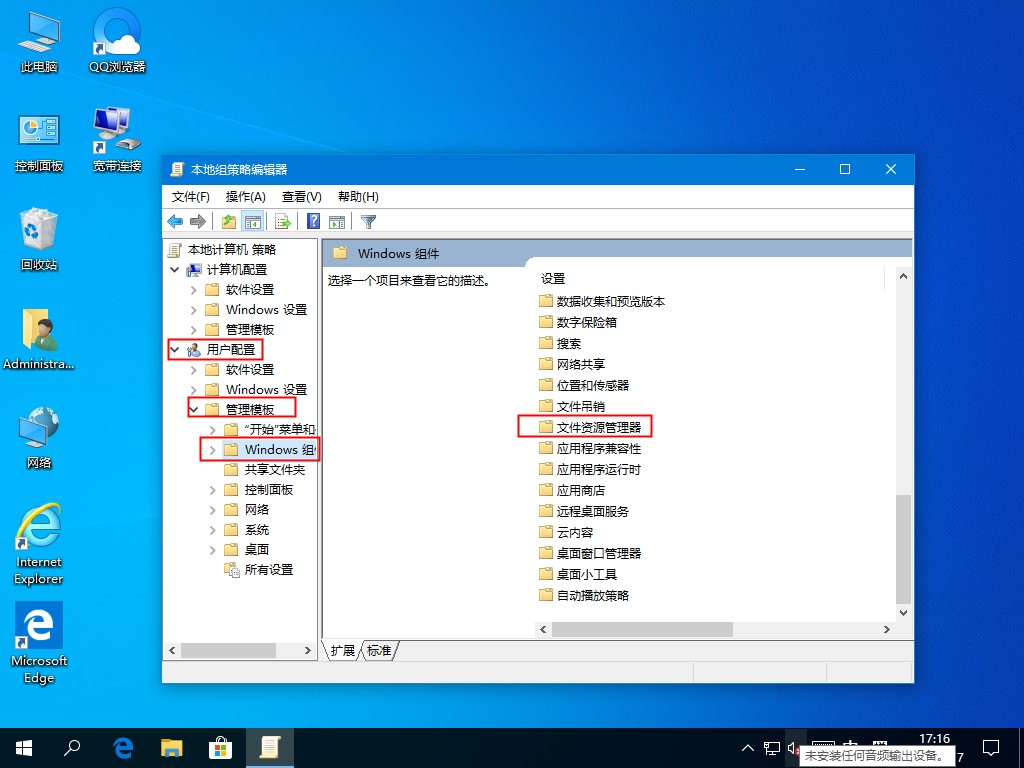
Task: Open QQ浏览器 from the desktop
Action: click(x=116, y=40)
